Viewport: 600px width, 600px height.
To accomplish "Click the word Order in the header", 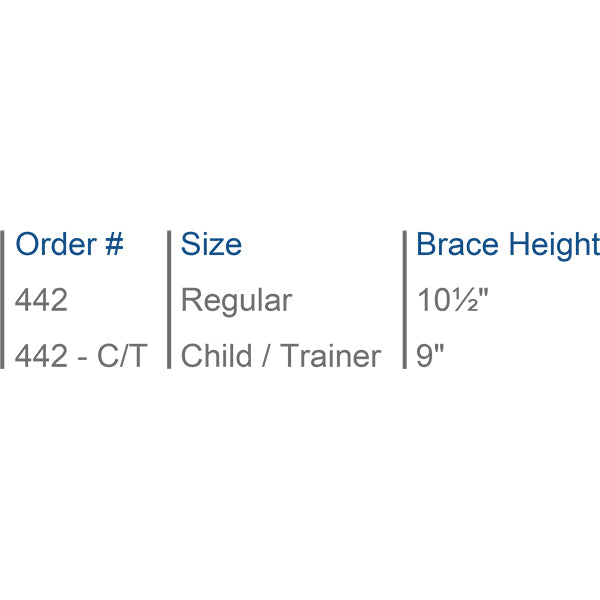I will pos(56,244).
